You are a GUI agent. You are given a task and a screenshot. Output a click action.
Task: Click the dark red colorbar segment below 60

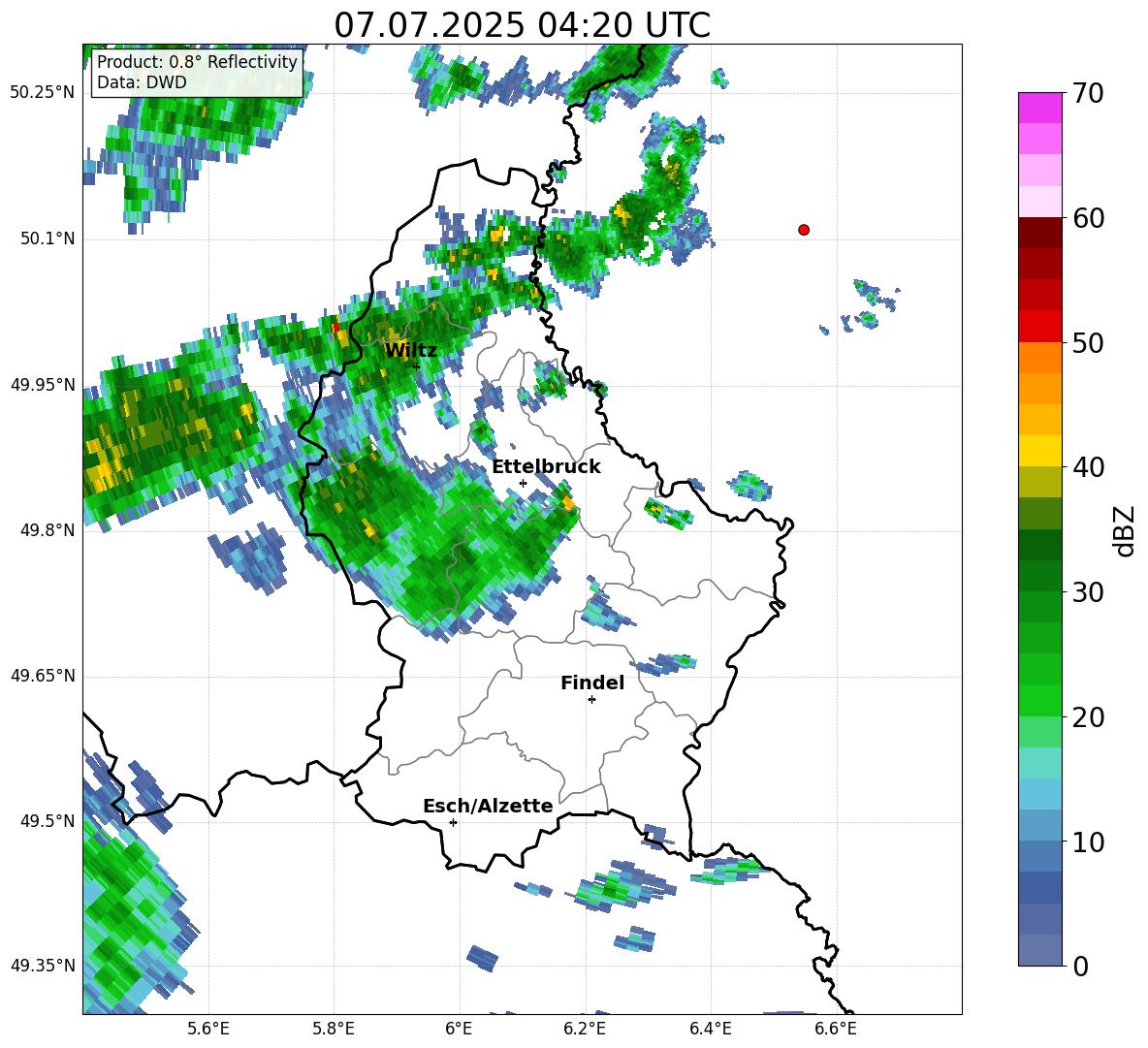pos(1039,233)
